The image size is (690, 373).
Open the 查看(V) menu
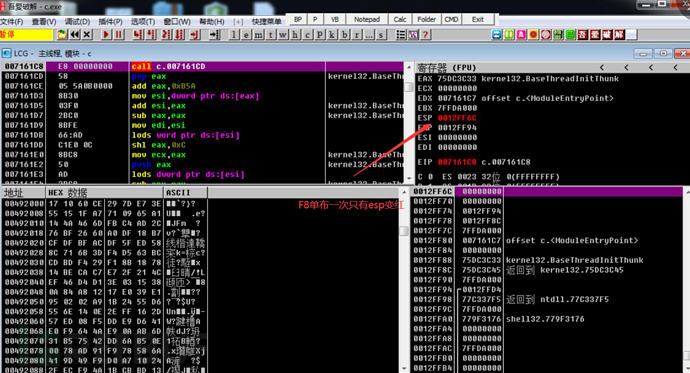tap(44, 21)
